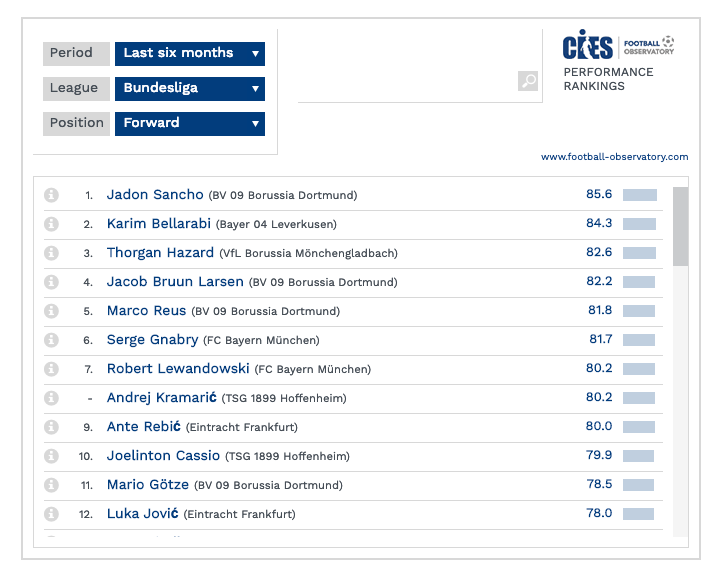Click club text (Bayer 04 Leverkusen)
This screenshot has width=715, height=573.
[276, 225]
